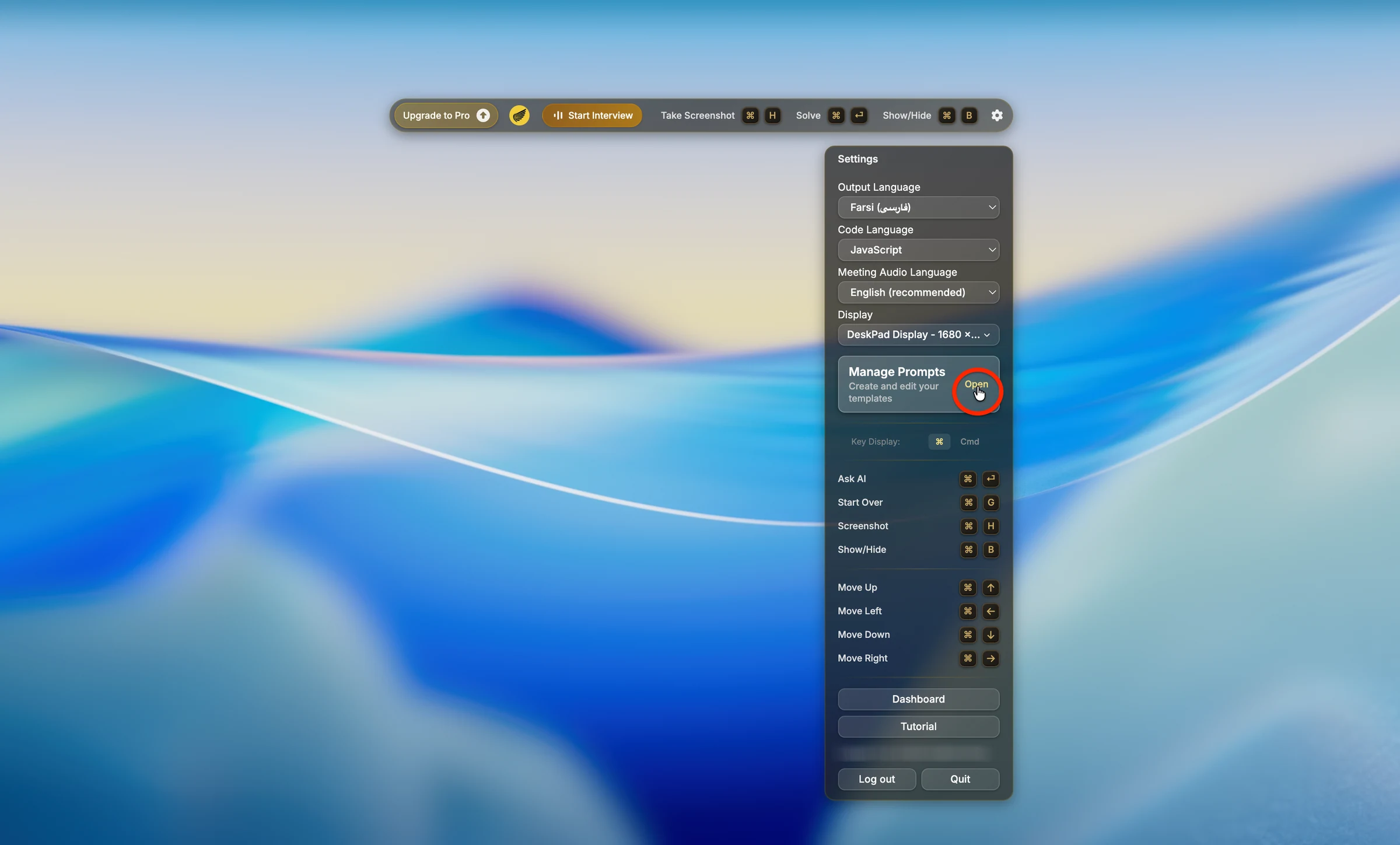This screenshot has height=845, width=1400.
Task: Click the Cmd key icon in Screenshot row
Action: pyautogui.click(x=968, y=526)
